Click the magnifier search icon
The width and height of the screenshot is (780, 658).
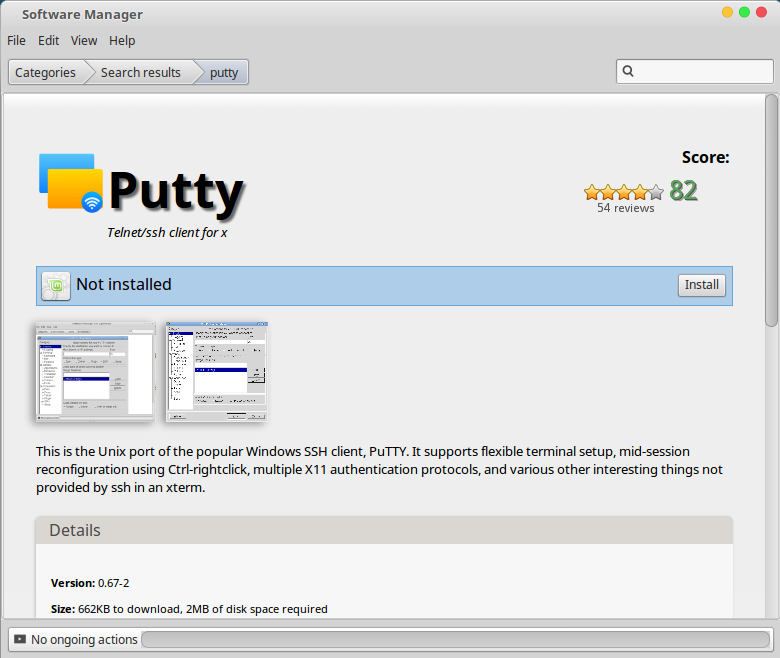(628, 71)
